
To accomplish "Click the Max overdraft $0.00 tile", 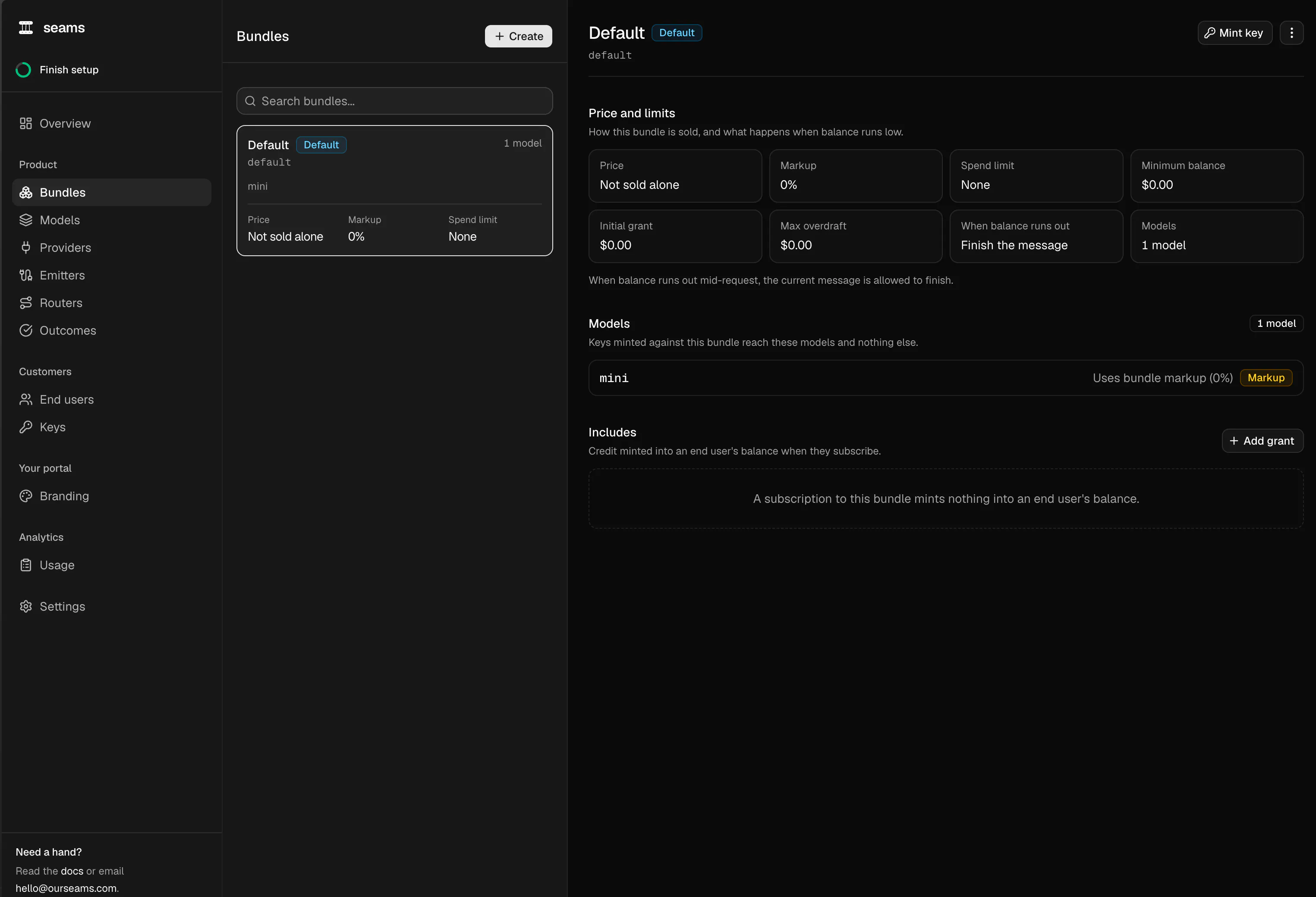I will point(856,237).
